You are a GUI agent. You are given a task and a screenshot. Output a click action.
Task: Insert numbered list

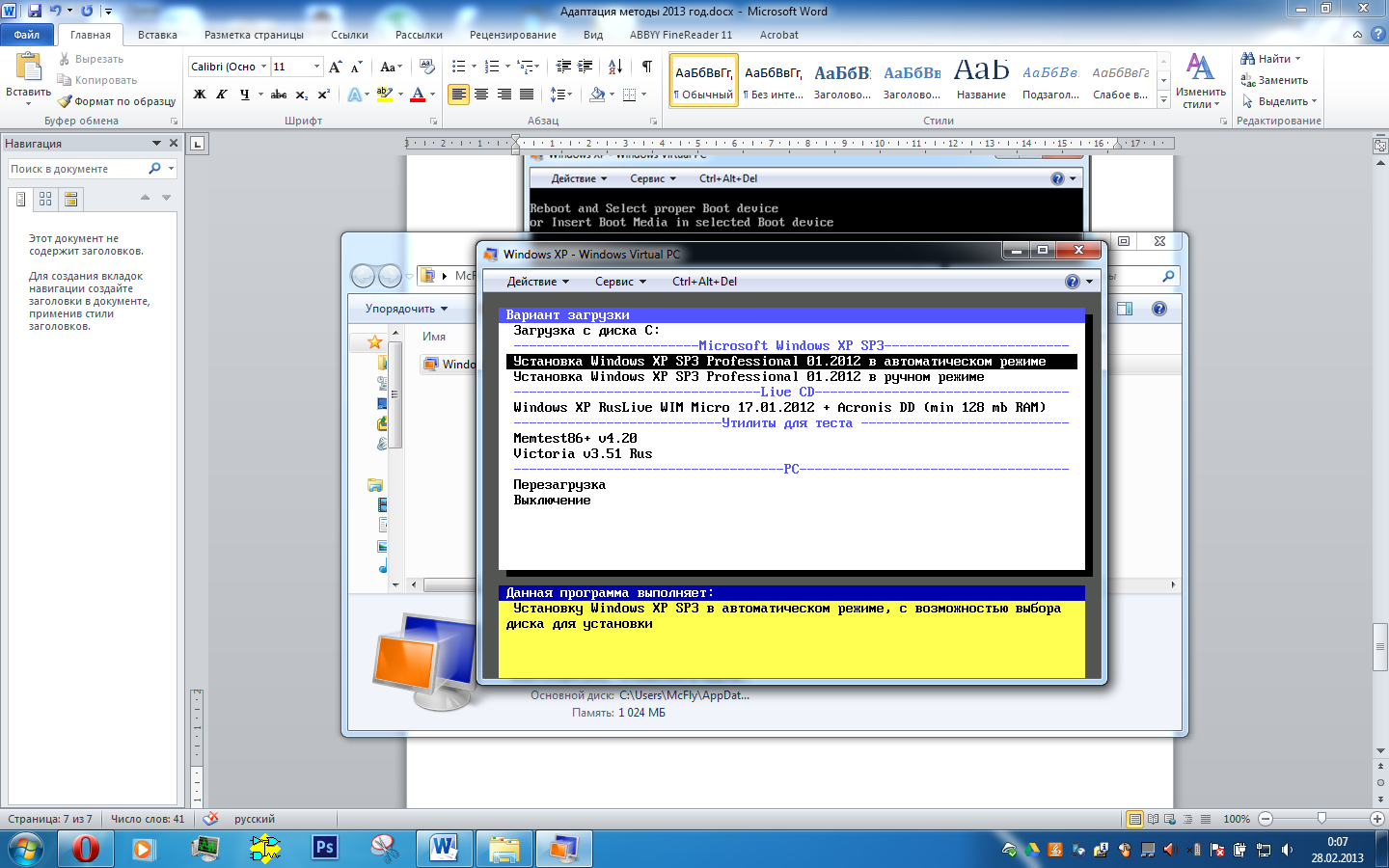(x=492, y=67)
